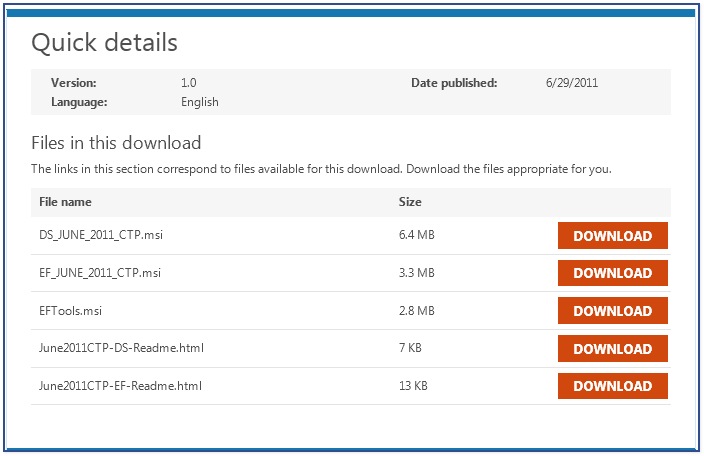Viewport: 704px width, 456px height.
Task: Click the Quick details heading
Action: (105, 43)
